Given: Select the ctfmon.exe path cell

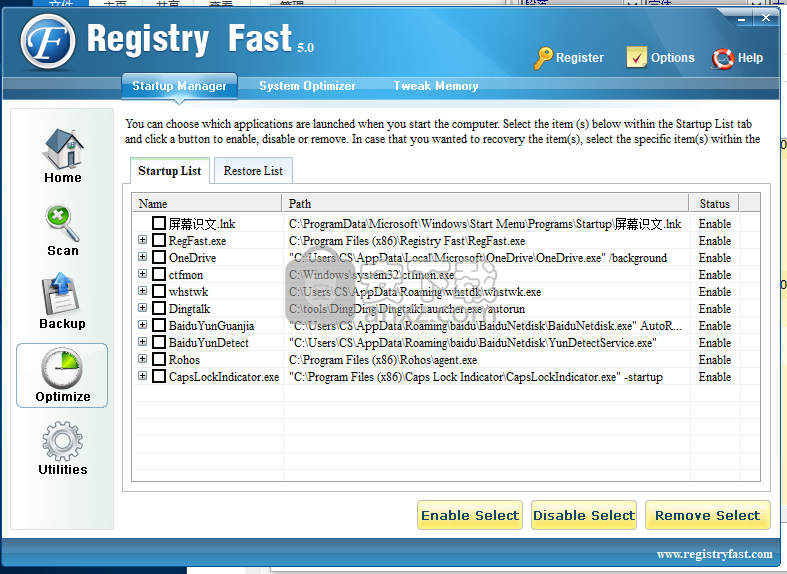Looking at the screenshot, I should [x=487, y=275].
